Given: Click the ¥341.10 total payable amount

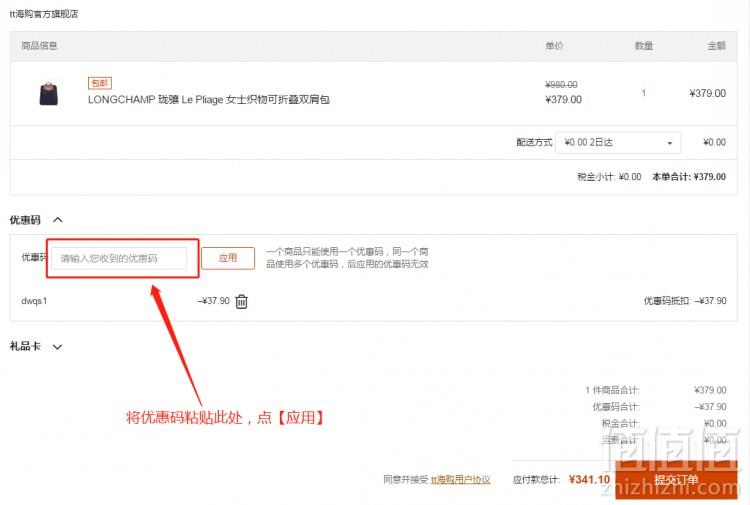Looking at the screenshot, I should pos(589,479).
